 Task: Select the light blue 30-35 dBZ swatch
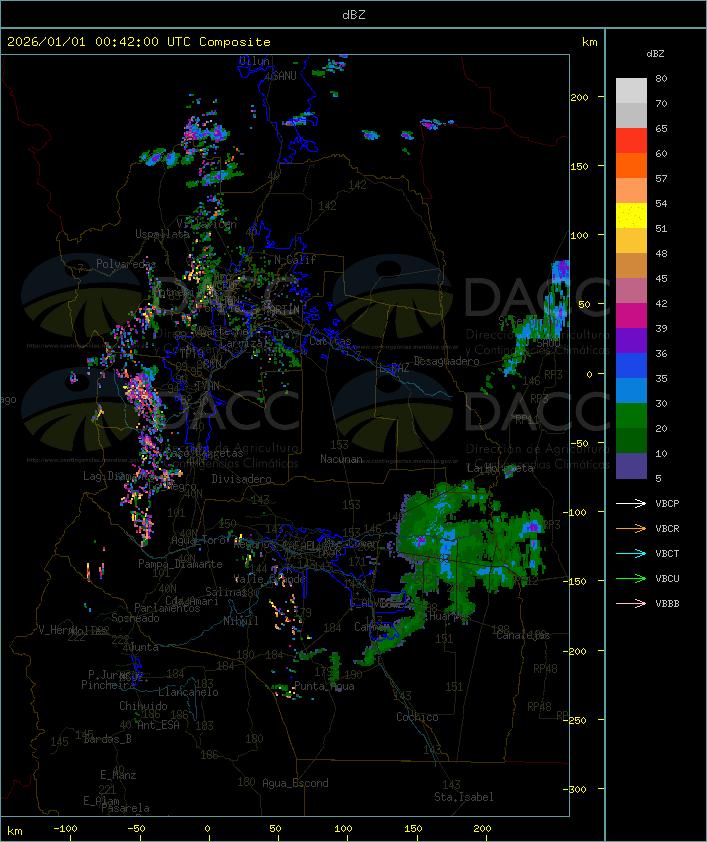tap(631, 390)
